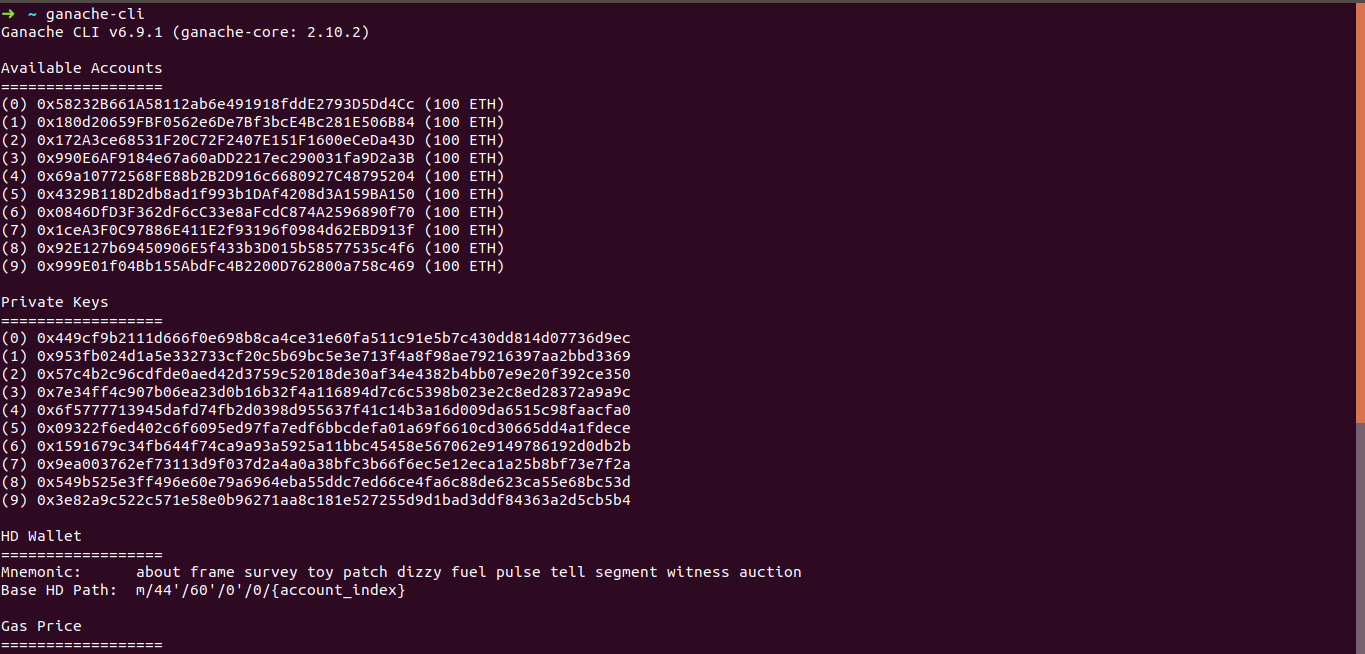Click private key (2) starting 0x57c4b2c9

333,374
